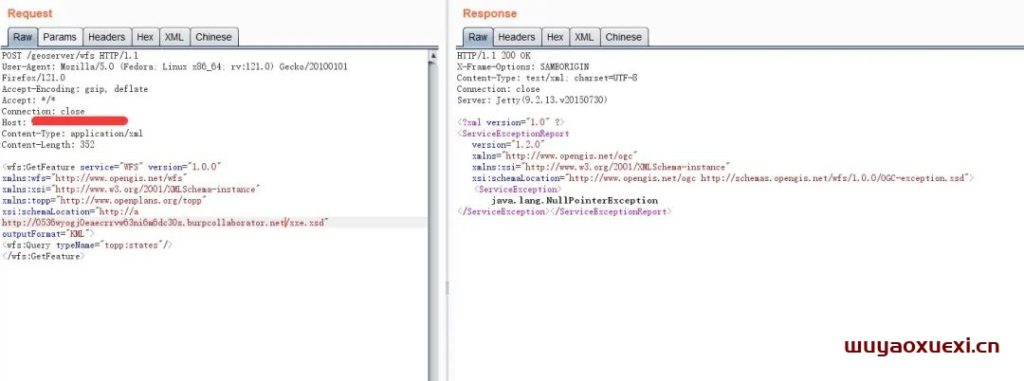Click the Content-Length: 352 line
Image resolution: width=1024 pixels, height=381 pixels.
pyautogui.click(x=48, y=144)
